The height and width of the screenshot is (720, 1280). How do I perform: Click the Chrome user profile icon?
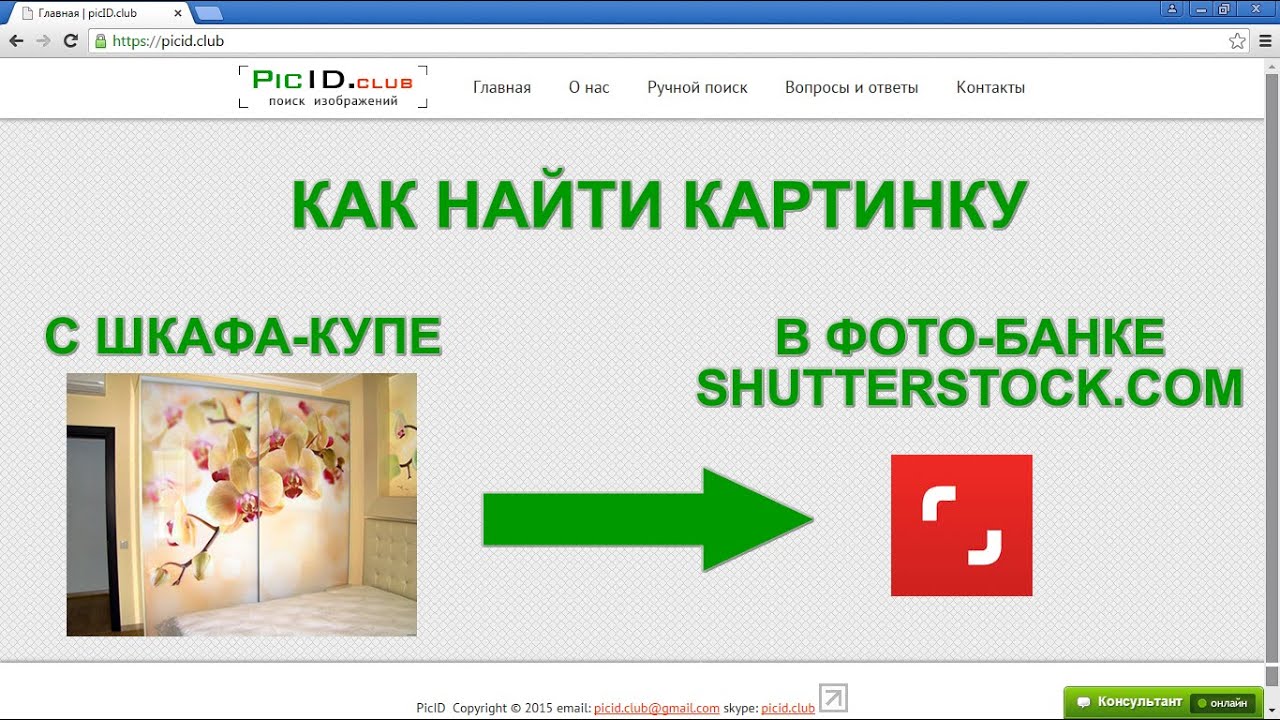pos(1171,9)
